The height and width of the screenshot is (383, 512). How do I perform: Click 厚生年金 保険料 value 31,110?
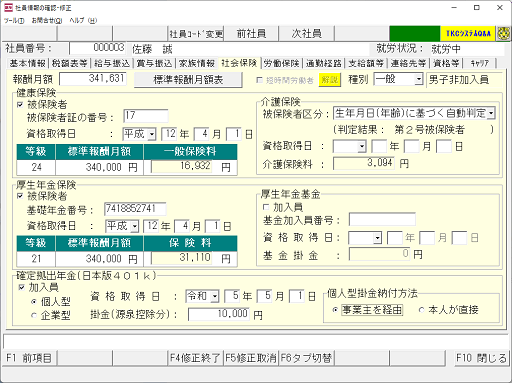click(181, 258)
